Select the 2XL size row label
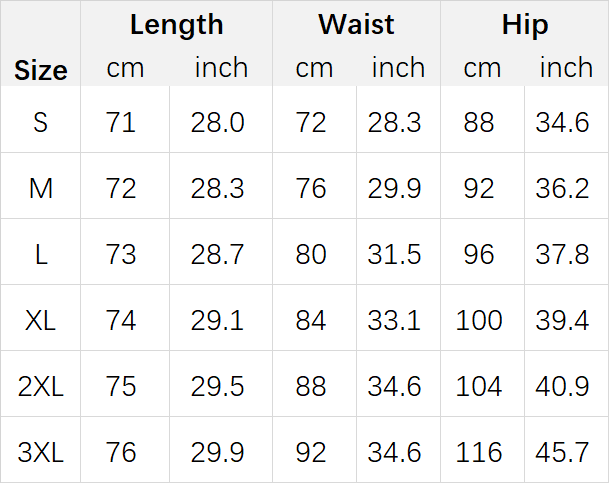The image size is (609, 483). (40, 386)
